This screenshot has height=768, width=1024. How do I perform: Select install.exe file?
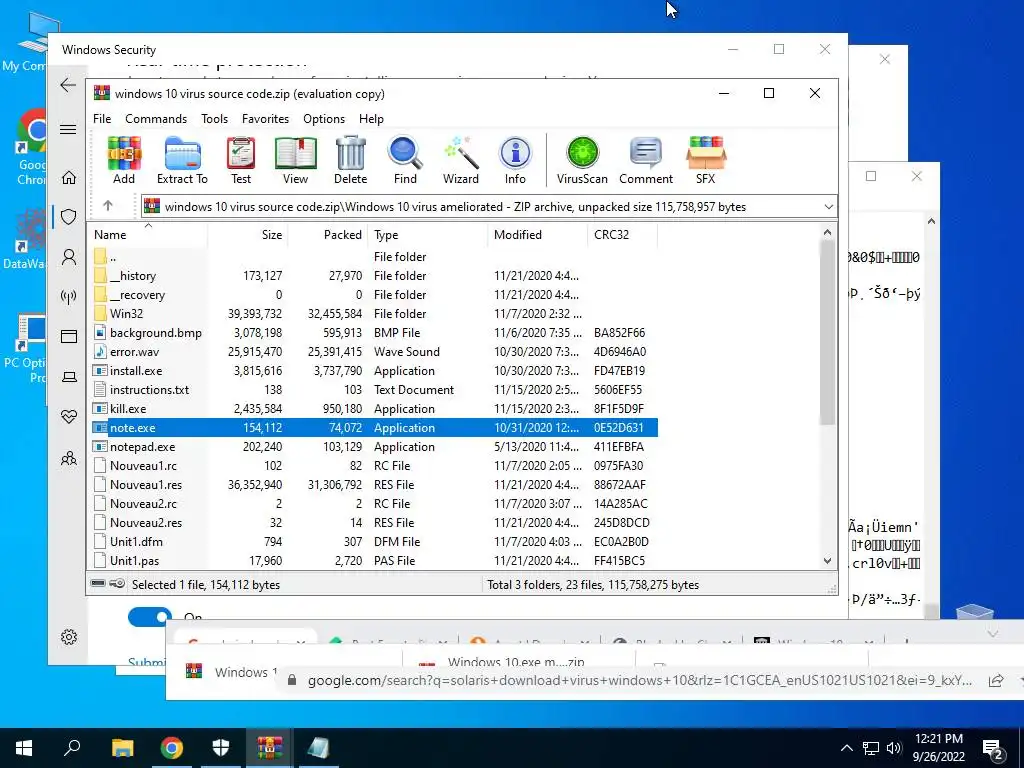372,370
